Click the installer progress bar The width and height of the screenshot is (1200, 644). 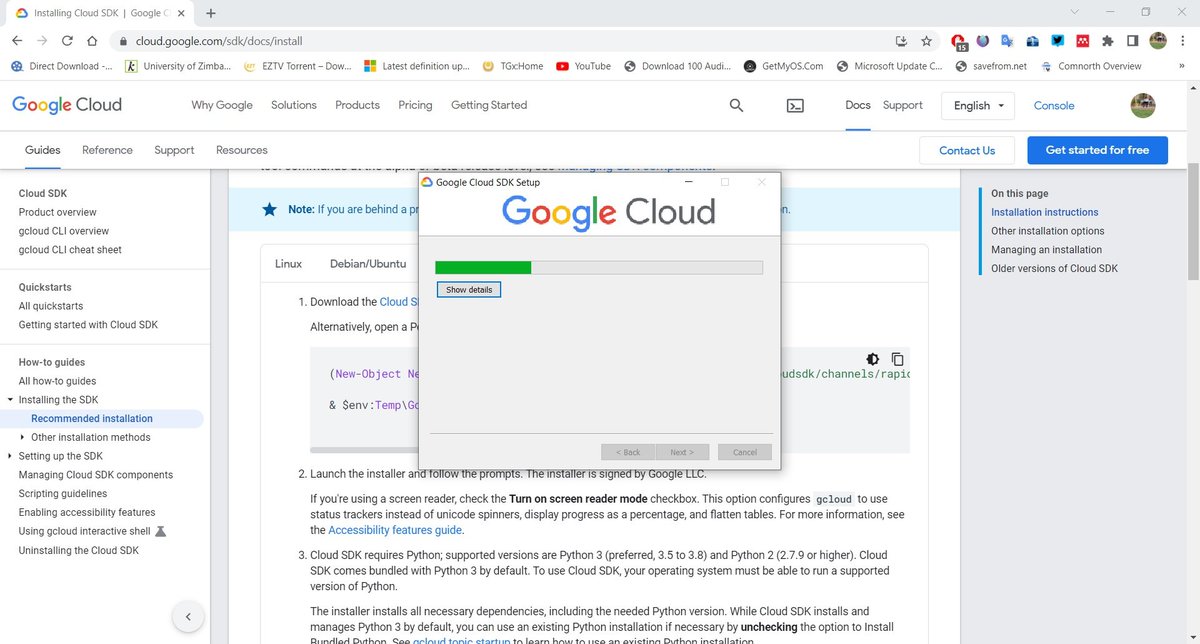click(x=599, y=267)
